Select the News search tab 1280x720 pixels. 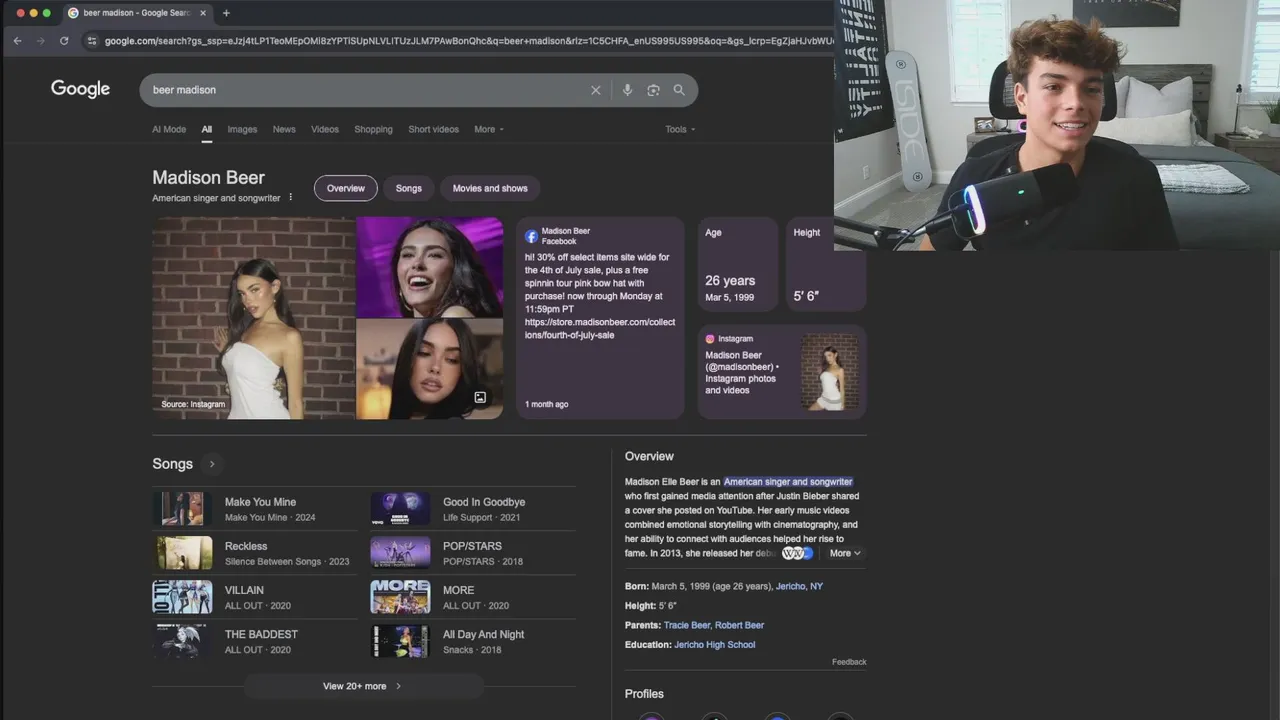tap(284, 129)
